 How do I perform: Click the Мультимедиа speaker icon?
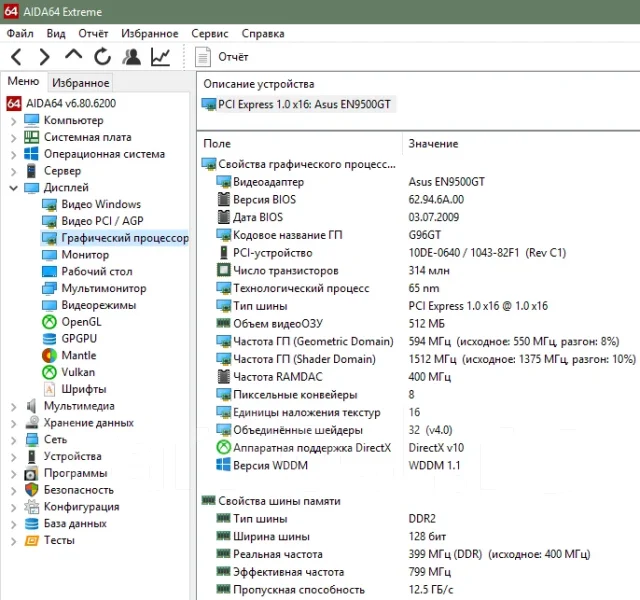click(31, 406)
